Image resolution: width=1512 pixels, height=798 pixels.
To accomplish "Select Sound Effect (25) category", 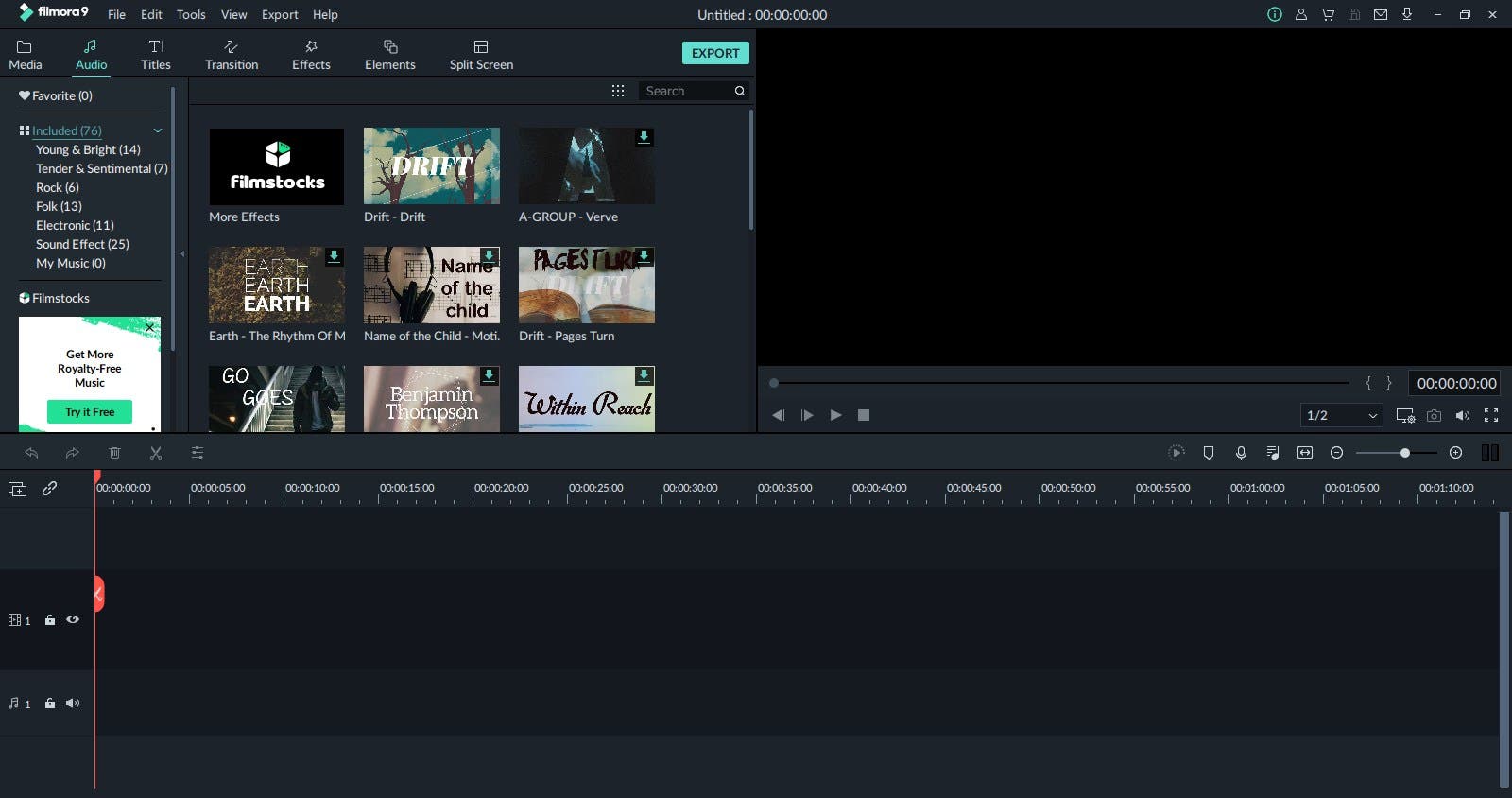I will [82, 244].
